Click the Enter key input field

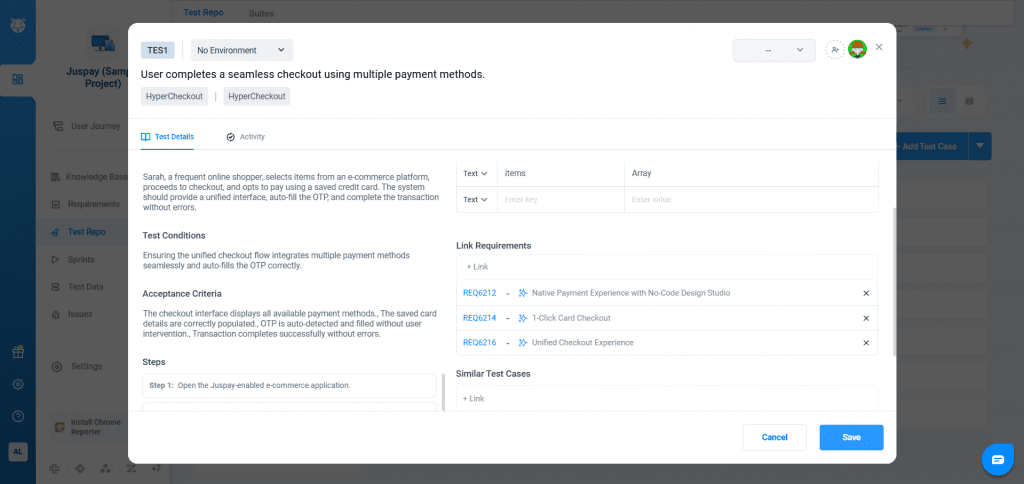coord(558,199)
